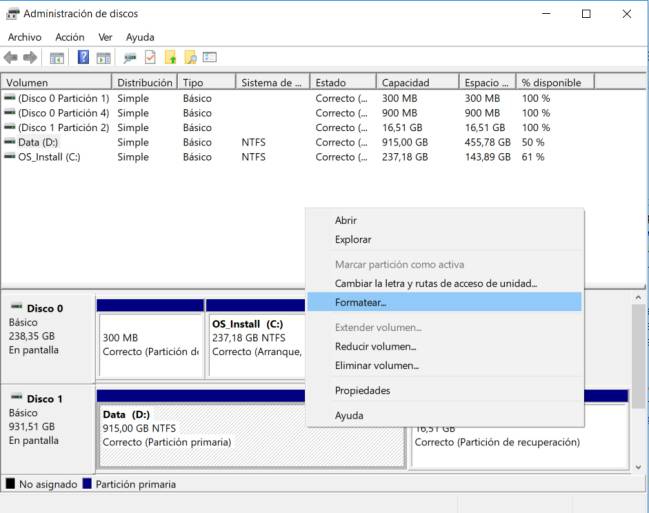
Task: Toggle the console tree pane icon
Action: [57, 58]
